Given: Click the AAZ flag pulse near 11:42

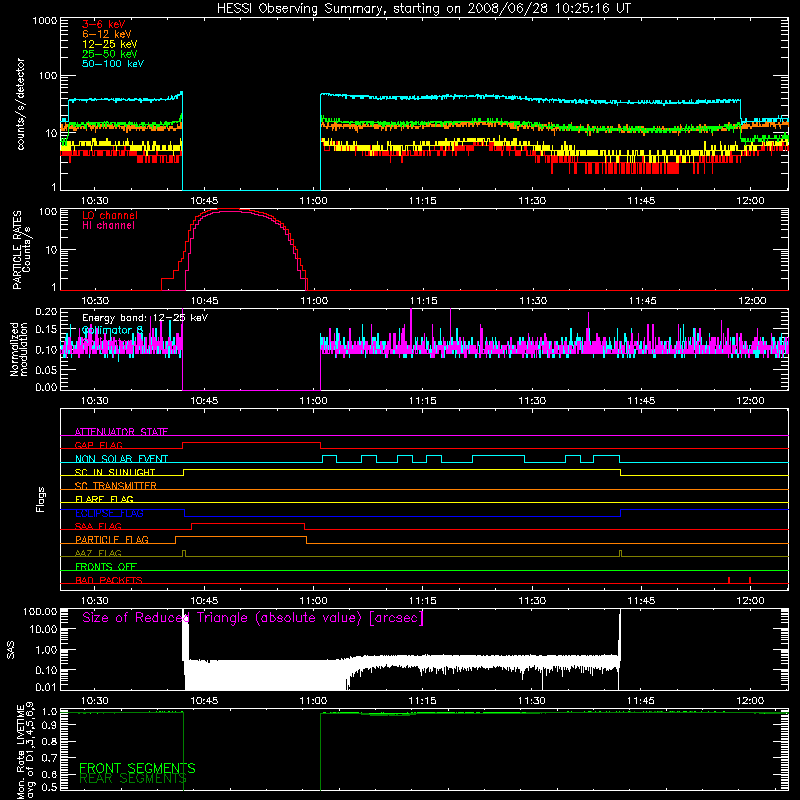Looking at the screenshot, I should [x=620, y=554].
